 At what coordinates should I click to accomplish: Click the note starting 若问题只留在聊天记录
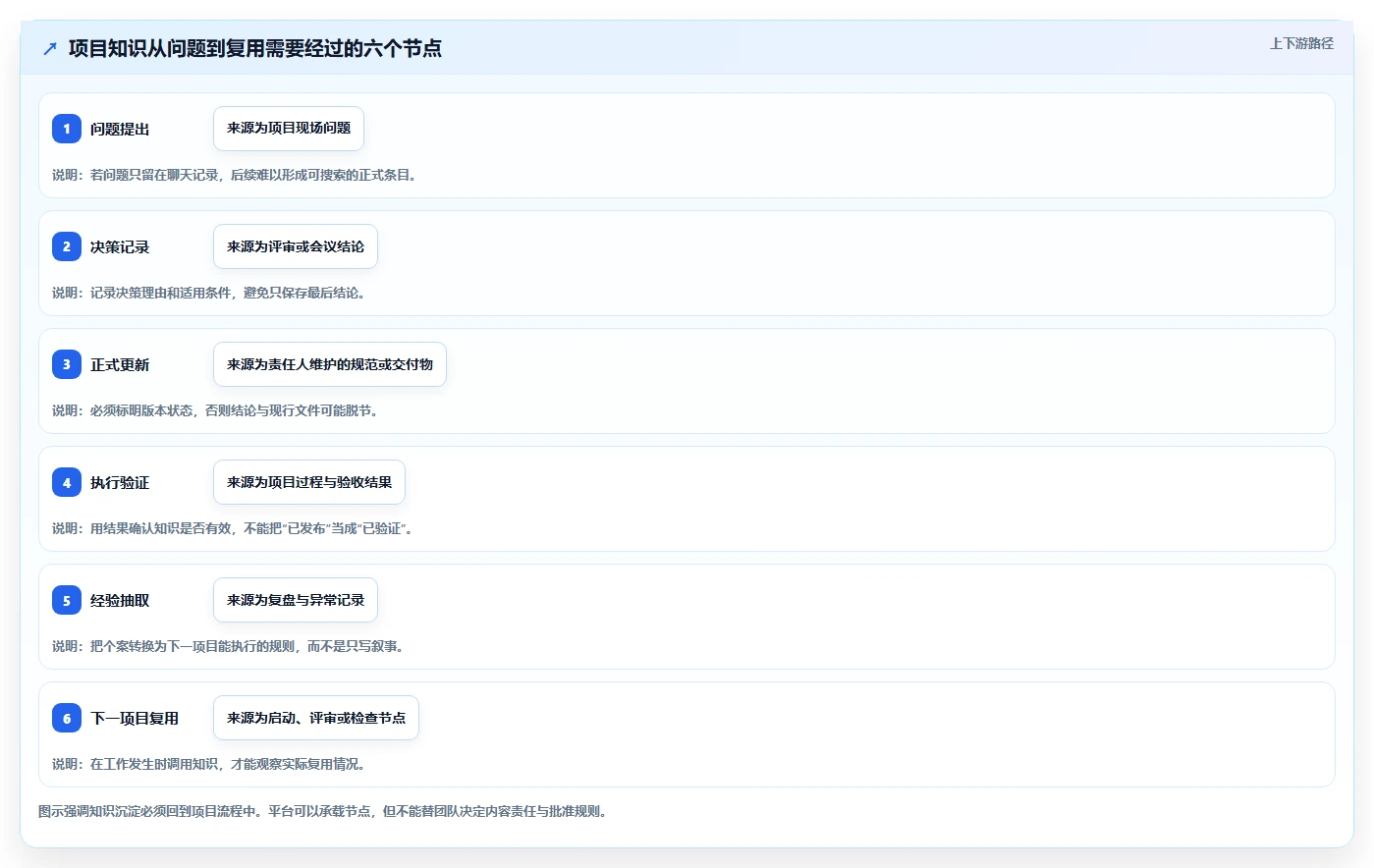[x=234, y=175]
